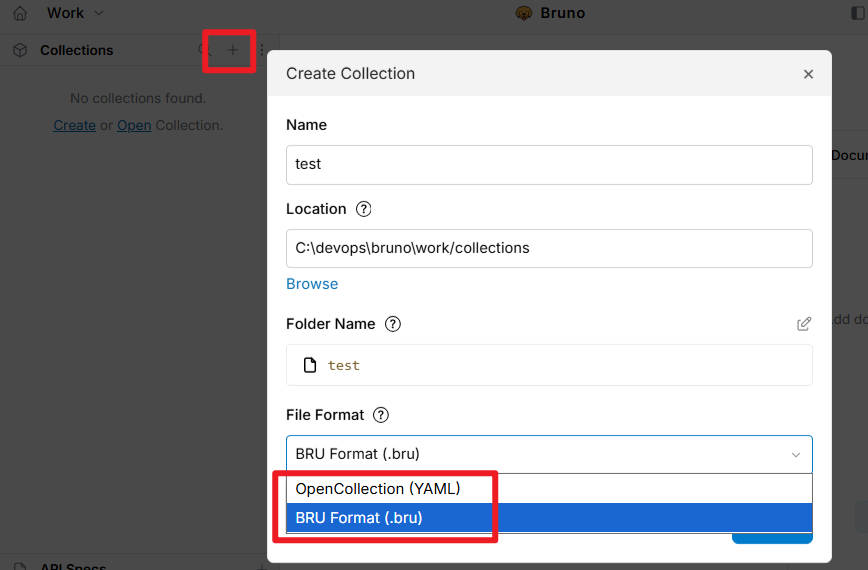Select OpenCollection (YAML) option
This screenshot has height=570, width=868.
[549, 489]
